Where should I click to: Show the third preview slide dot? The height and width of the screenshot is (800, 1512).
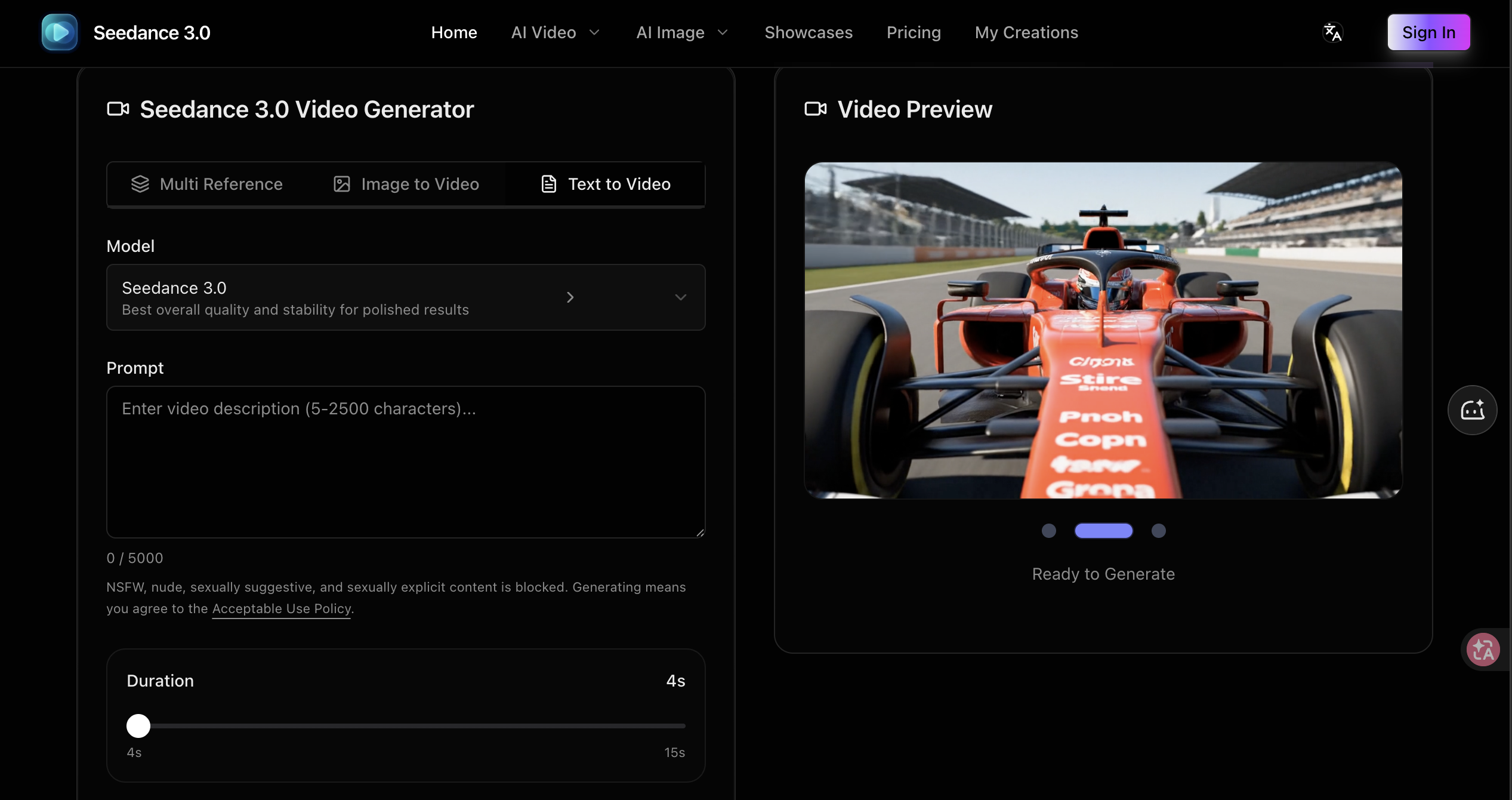1158,531
